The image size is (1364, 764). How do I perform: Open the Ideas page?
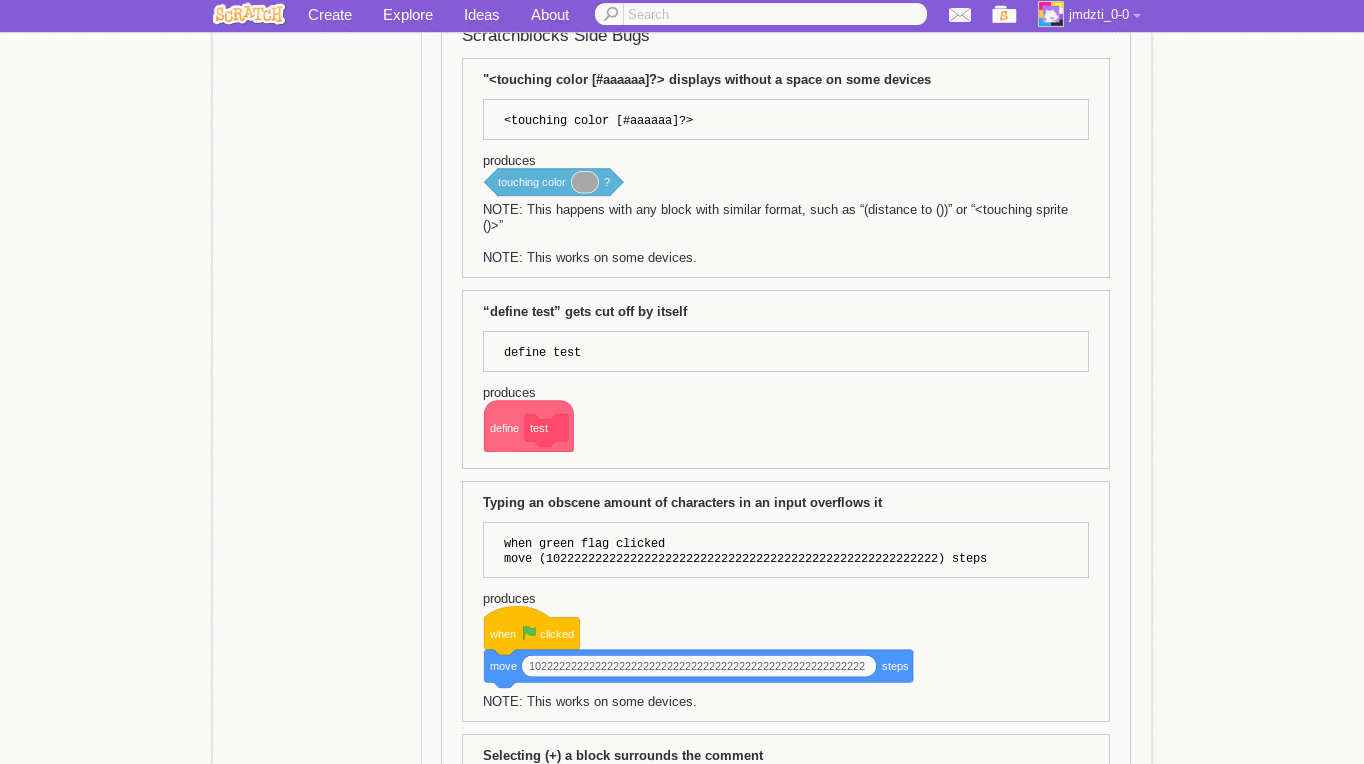point(481,15)
